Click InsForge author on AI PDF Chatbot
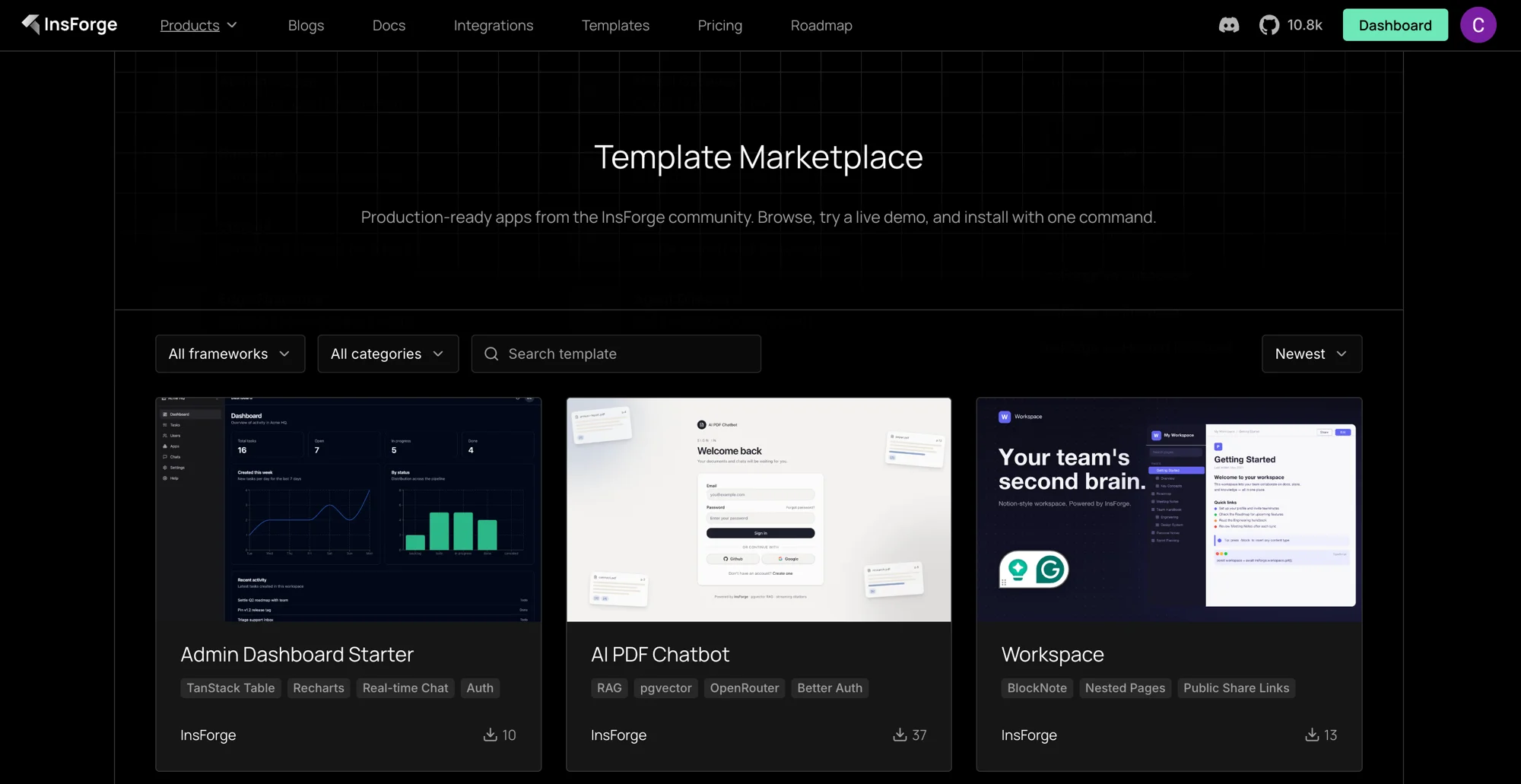Viewport: 1521px width, 784px height. click(618, 735)
